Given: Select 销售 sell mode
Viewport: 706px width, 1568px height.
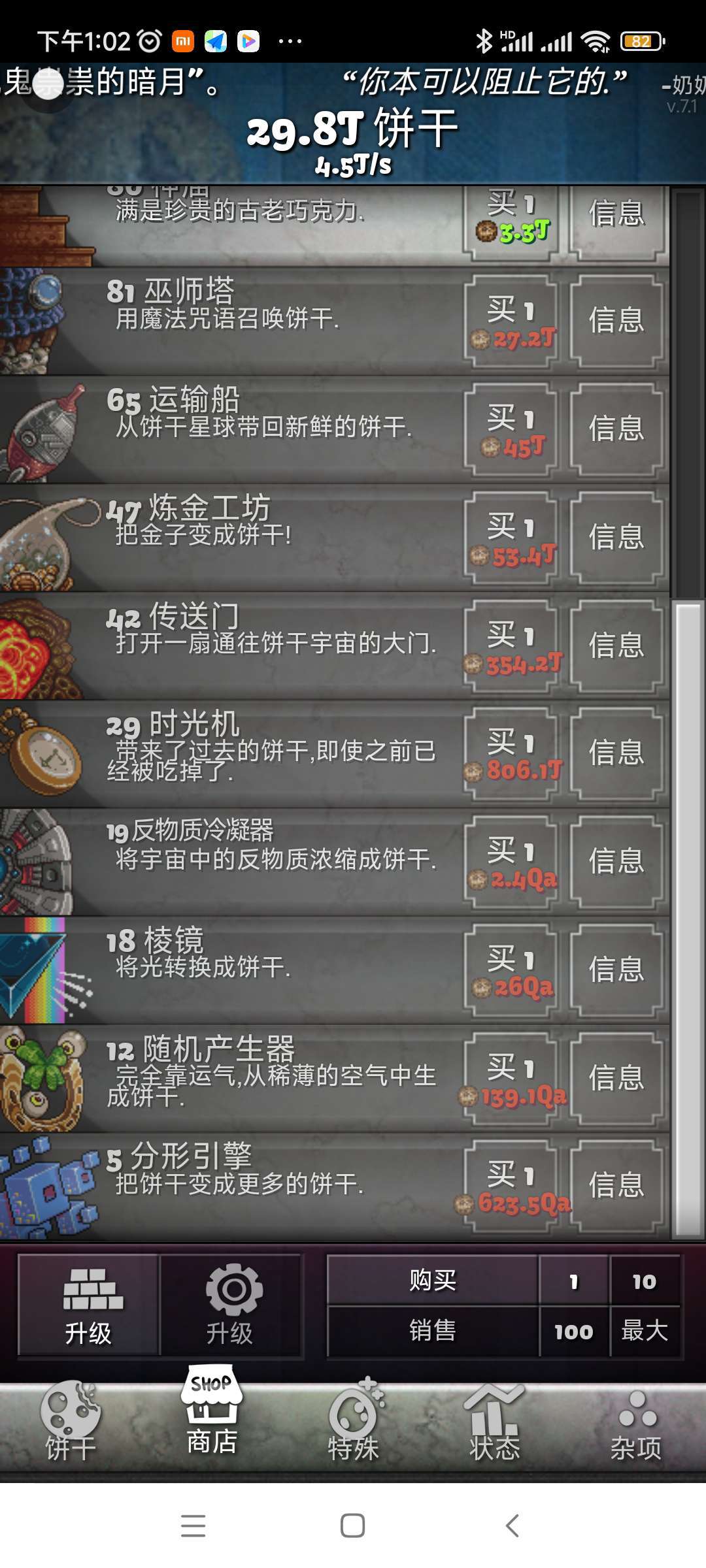Looking at the screenshot, I should (x=433, y=1330).
